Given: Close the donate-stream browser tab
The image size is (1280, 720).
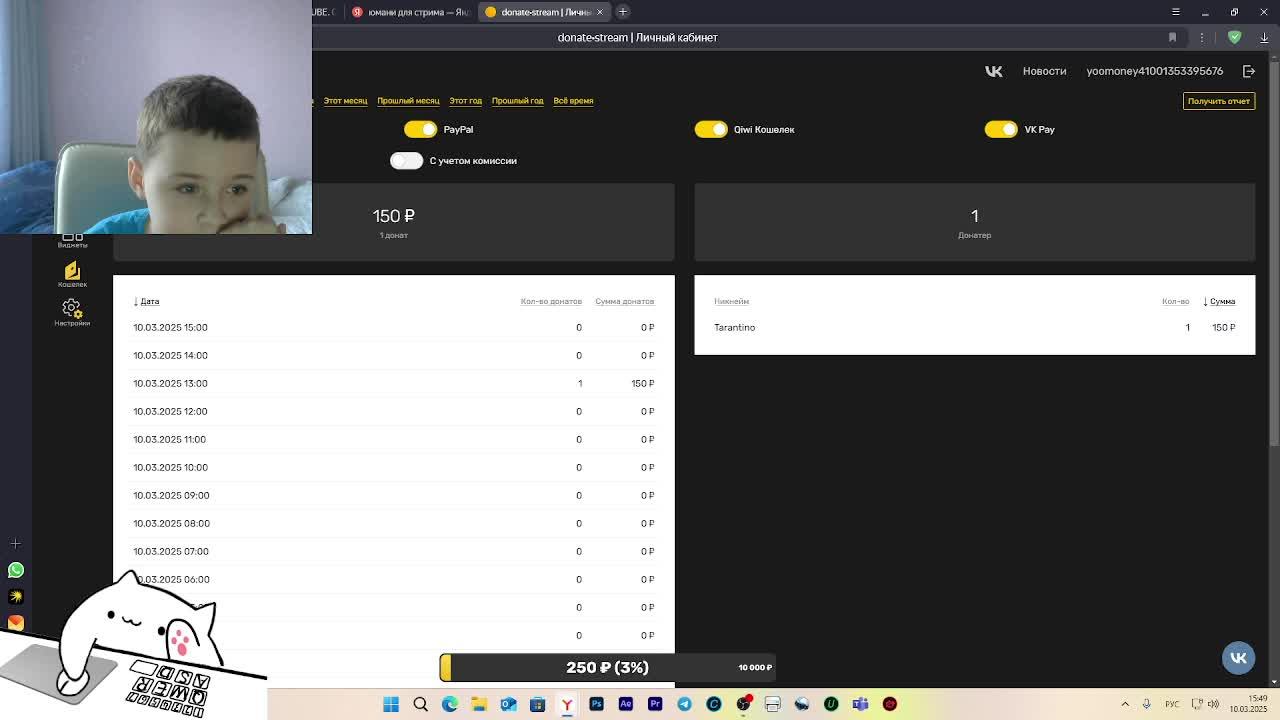Looking at the screenshot, I should point(600,12).
